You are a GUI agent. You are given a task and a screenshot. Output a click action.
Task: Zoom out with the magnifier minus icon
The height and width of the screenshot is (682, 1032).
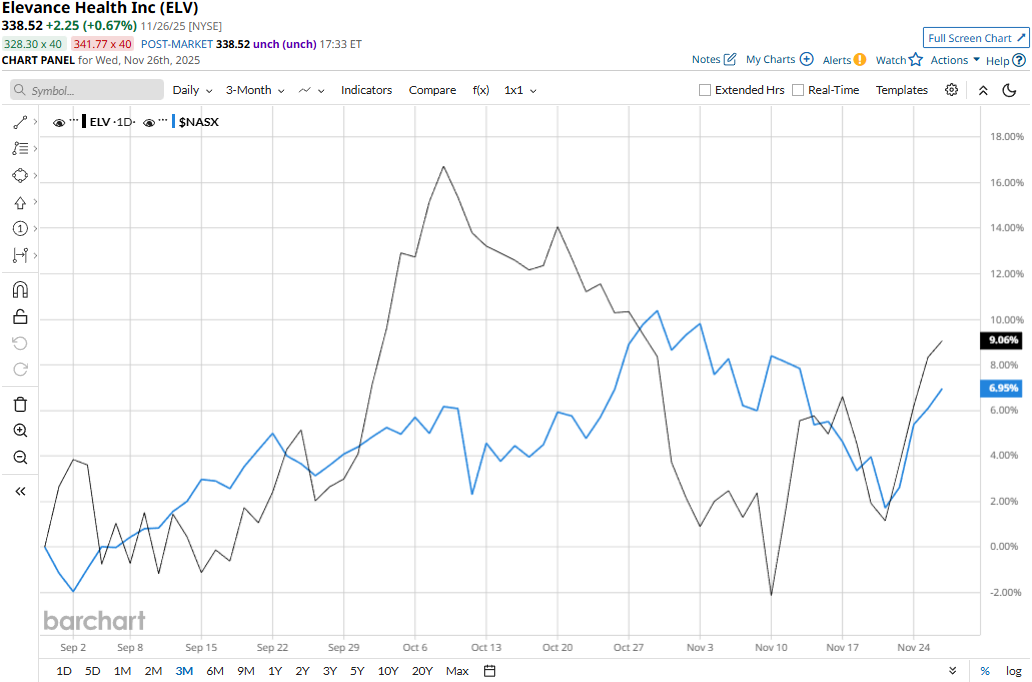tap(20, 457)
